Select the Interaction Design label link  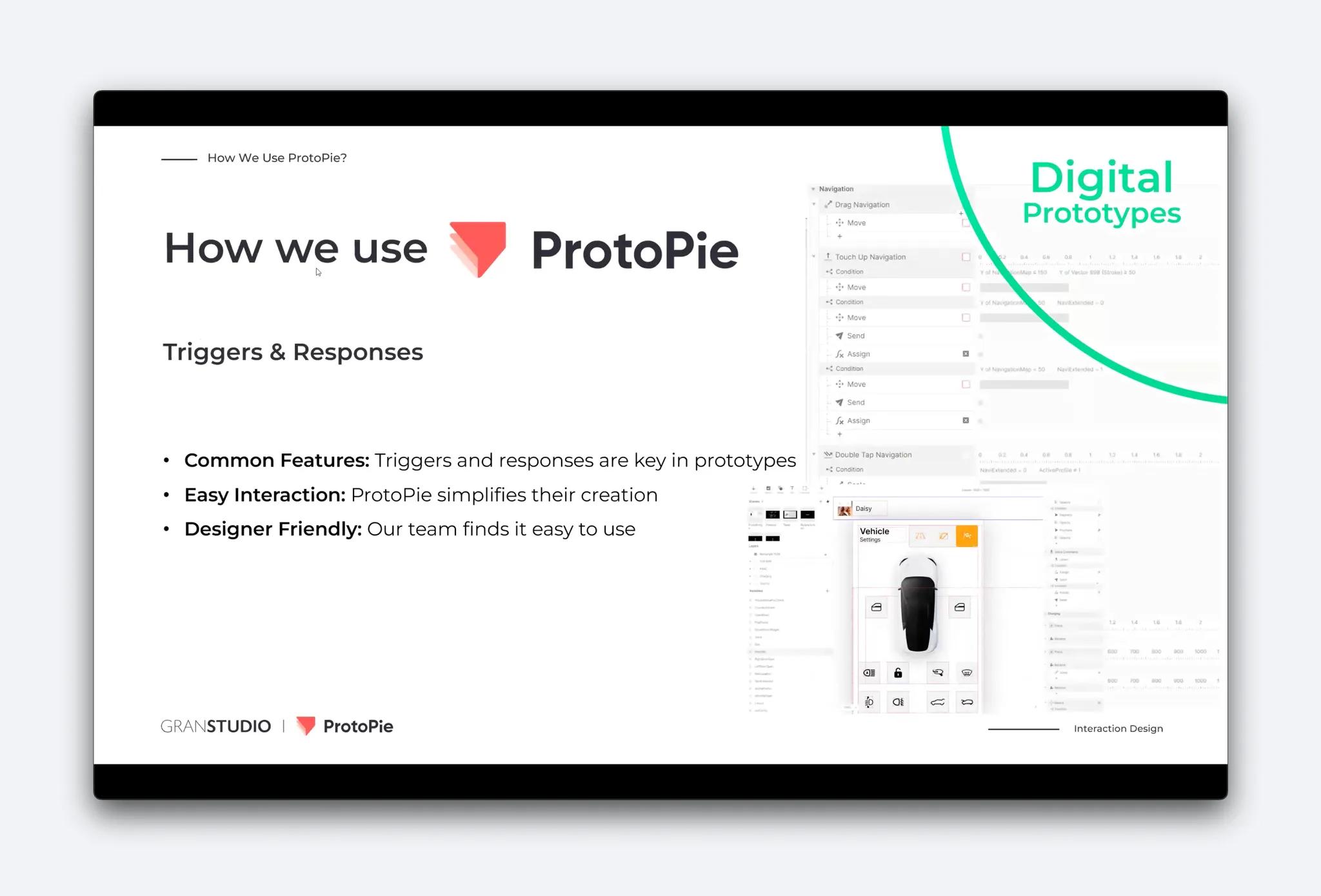[x=1117, y=728]
